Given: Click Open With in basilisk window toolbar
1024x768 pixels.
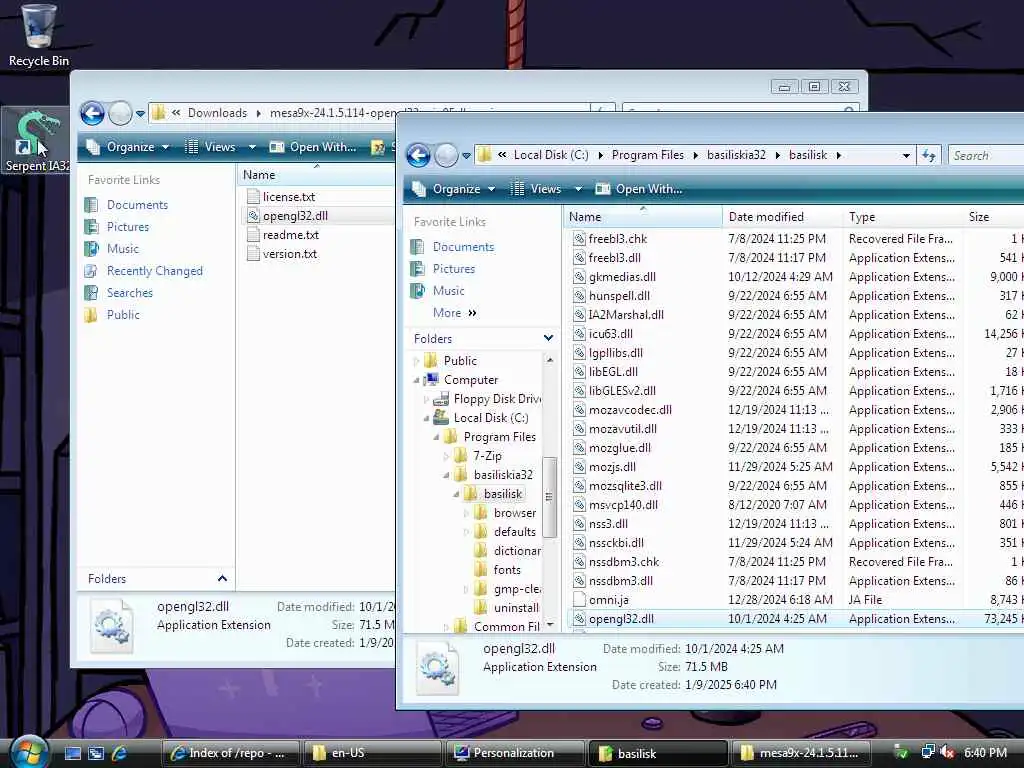Looking at the screenshot, I should [x=639, y=189].
